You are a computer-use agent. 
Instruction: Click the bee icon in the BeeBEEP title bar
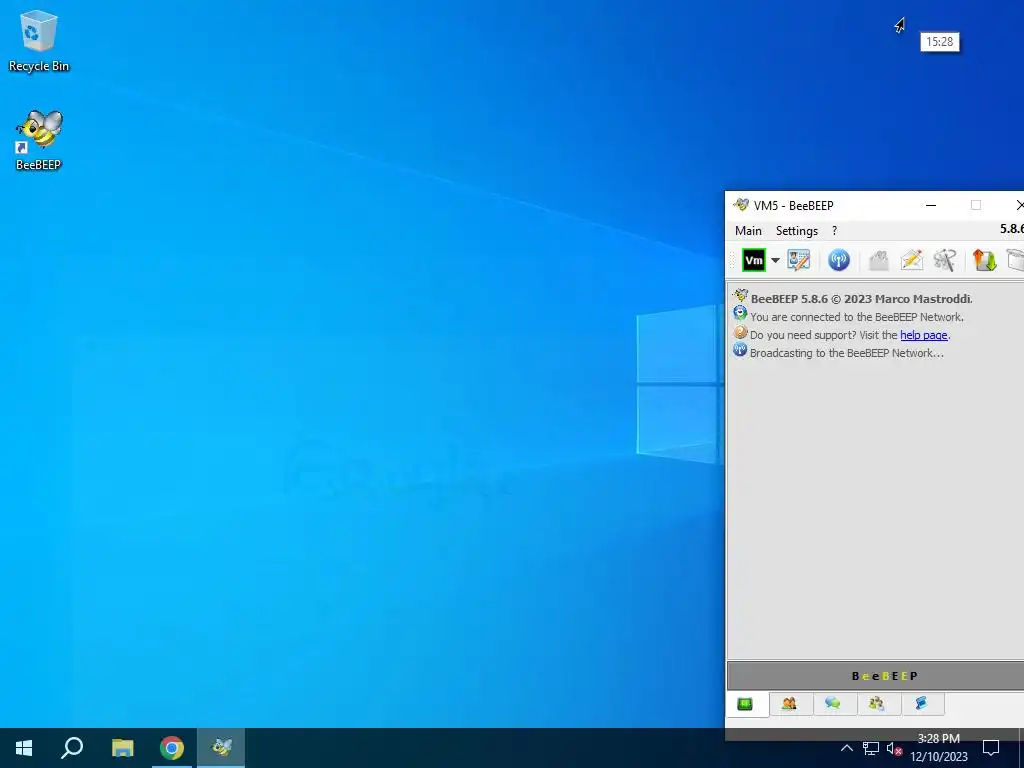tap(741, 205)
